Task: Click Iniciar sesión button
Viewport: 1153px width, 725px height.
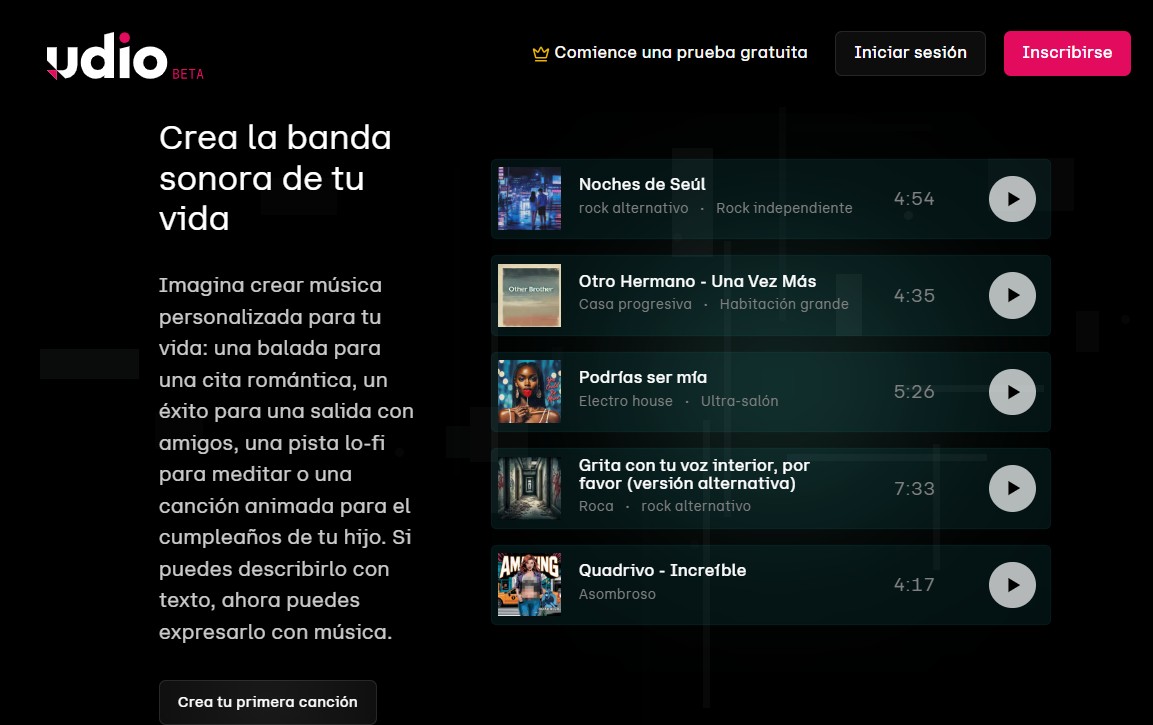Action: pyautogui.click(x=910, y=53)
